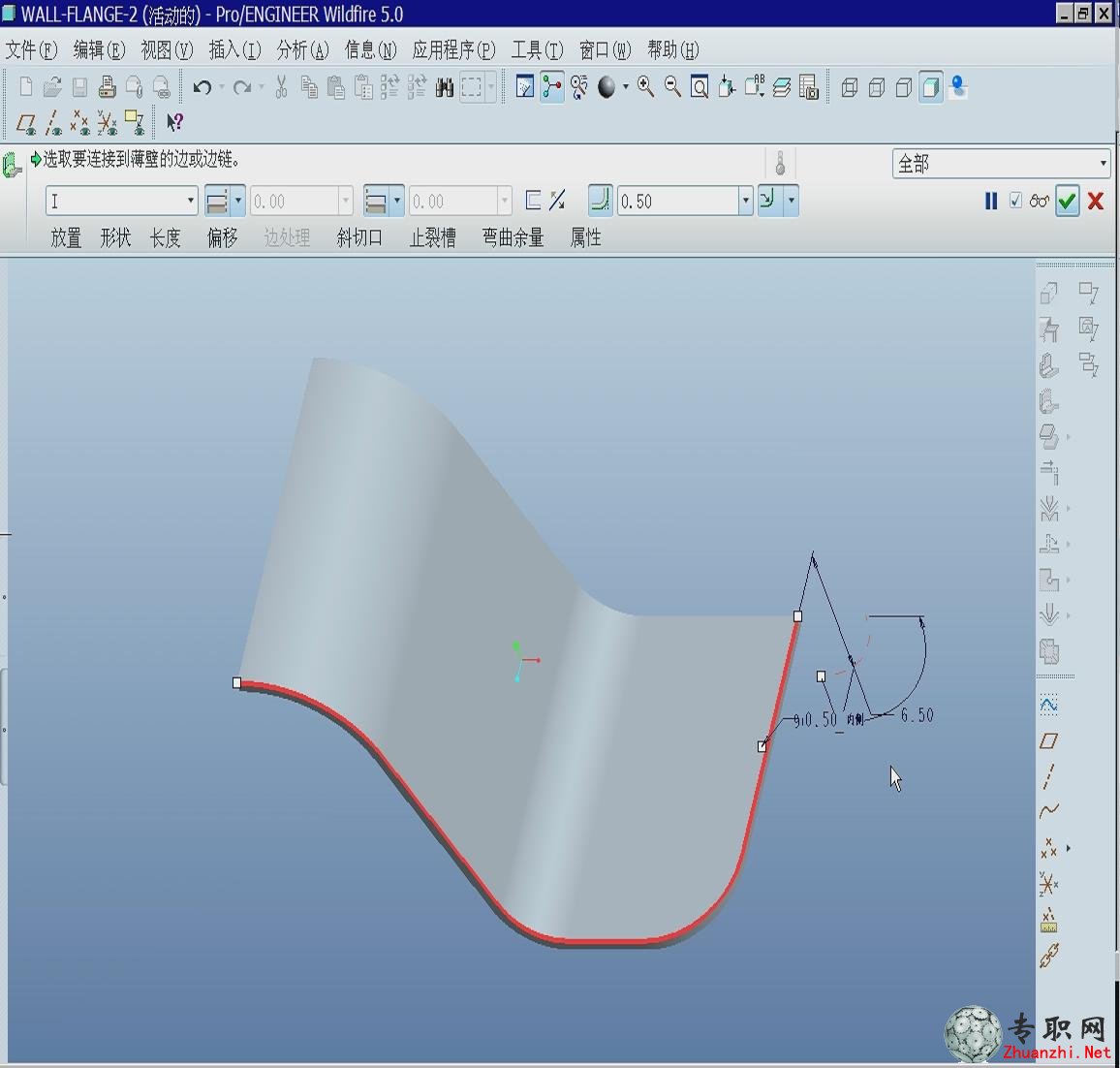Viewport: 1120px width, 1068px height.
Task: Expand the second end length type dropdown
Action: (x=397, y=201)
